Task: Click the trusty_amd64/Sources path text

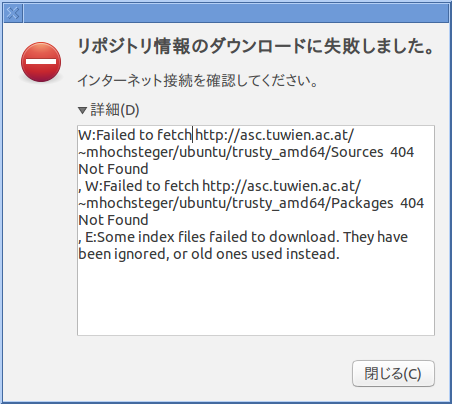Action: 308,152
